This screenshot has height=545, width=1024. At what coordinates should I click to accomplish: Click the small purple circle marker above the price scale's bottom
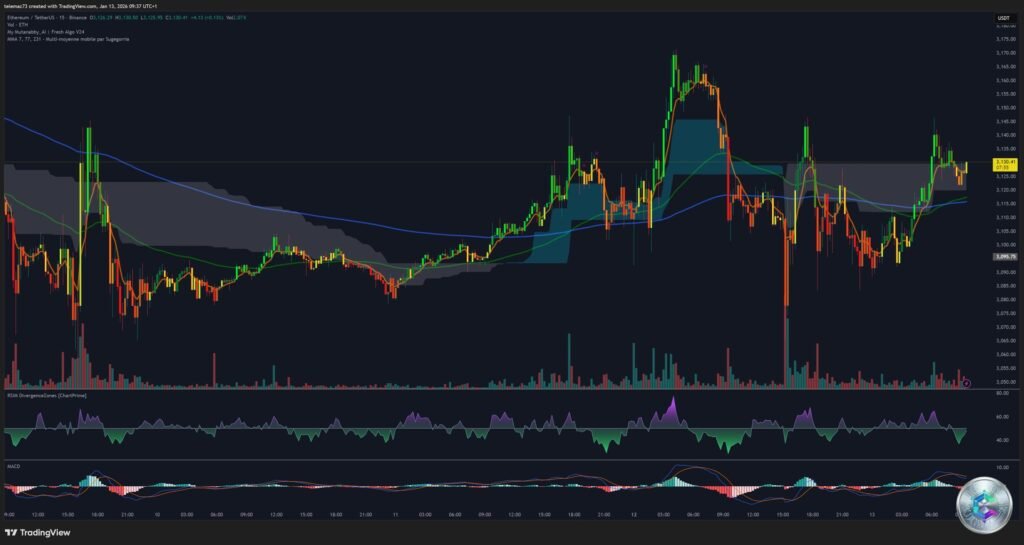(x=966, y=383)
